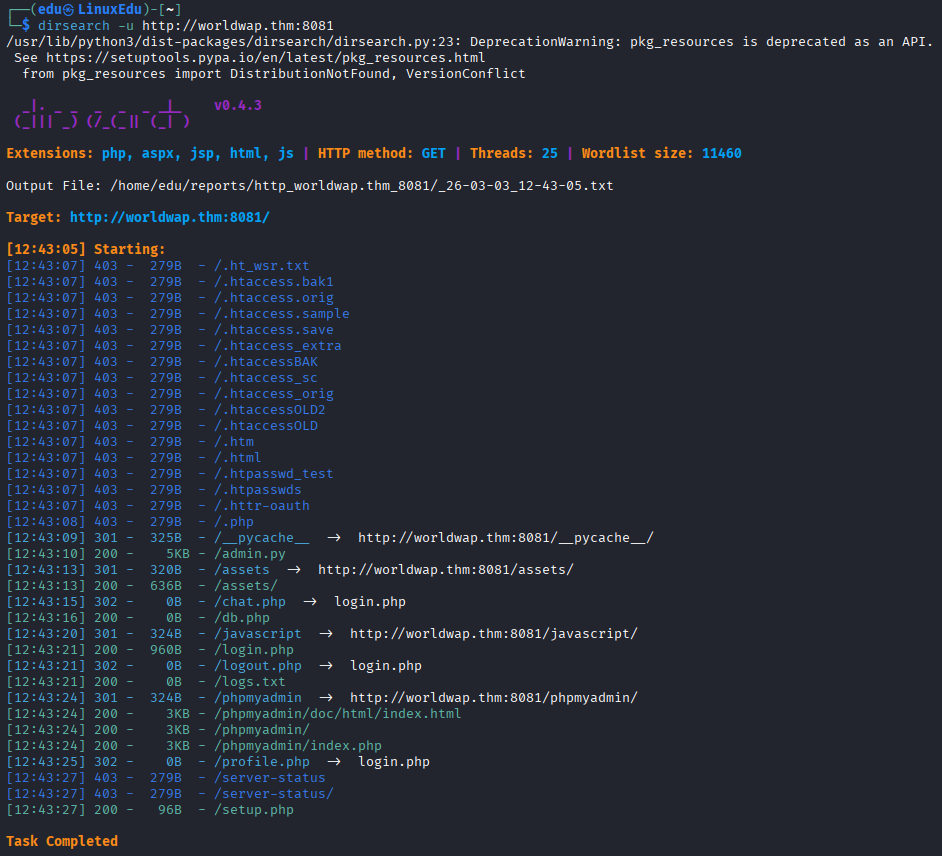
Task: Click the /.htpasswds entry
Action: click(x=258, y=490)
